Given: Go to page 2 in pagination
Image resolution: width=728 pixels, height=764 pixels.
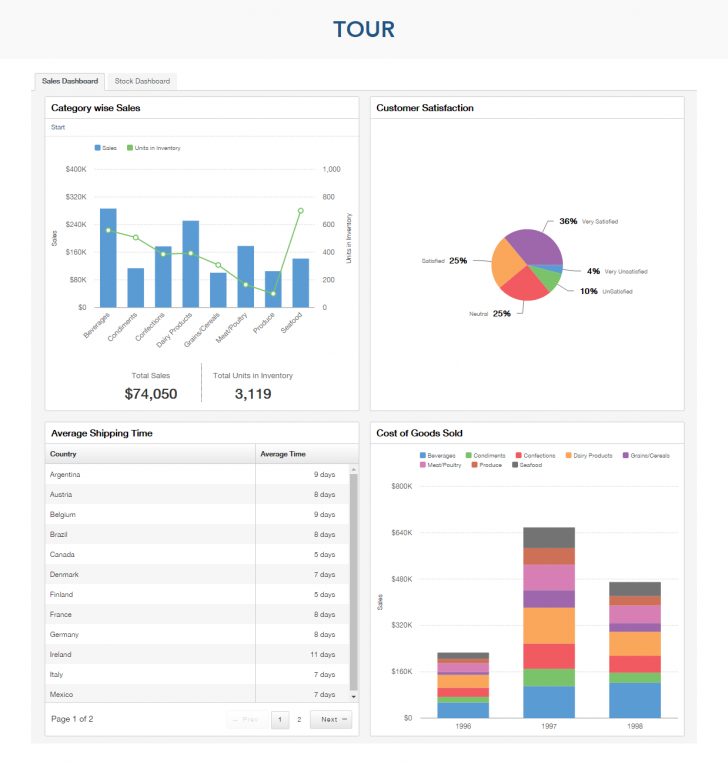Looking at the screenshot, I should 299,719.
